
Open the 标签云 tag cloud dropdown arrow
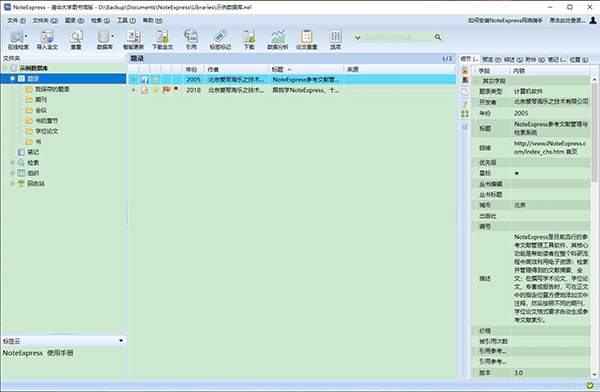(x=121, y=340)
